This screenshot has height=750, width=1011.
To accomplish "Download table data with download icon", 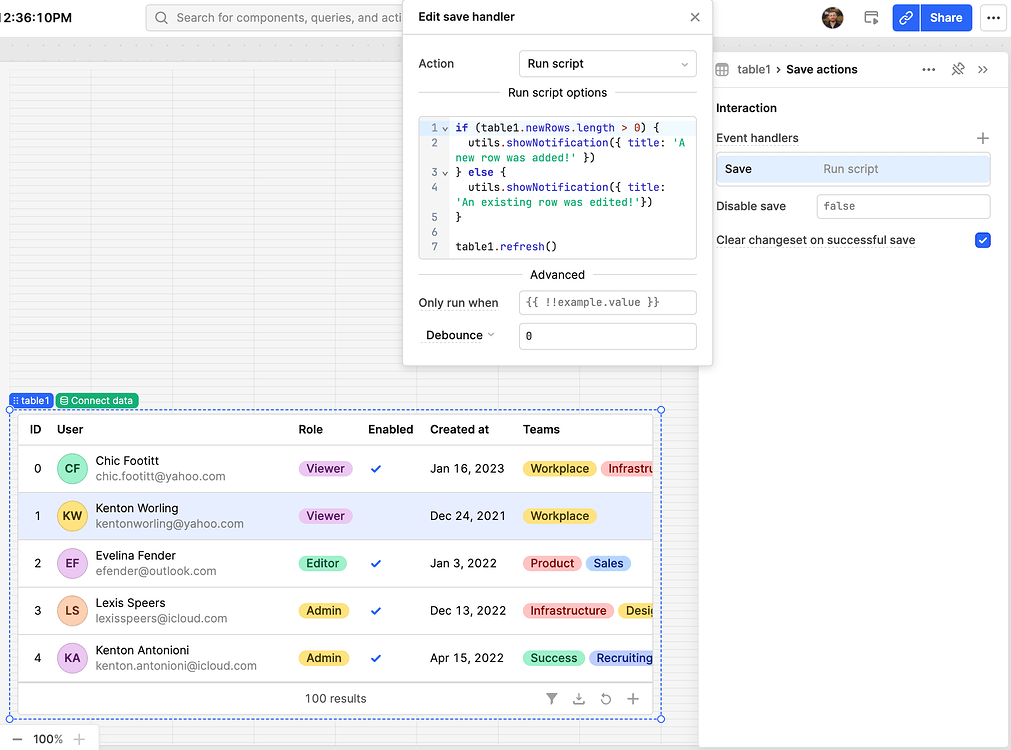I will click(x=578, y=698).
